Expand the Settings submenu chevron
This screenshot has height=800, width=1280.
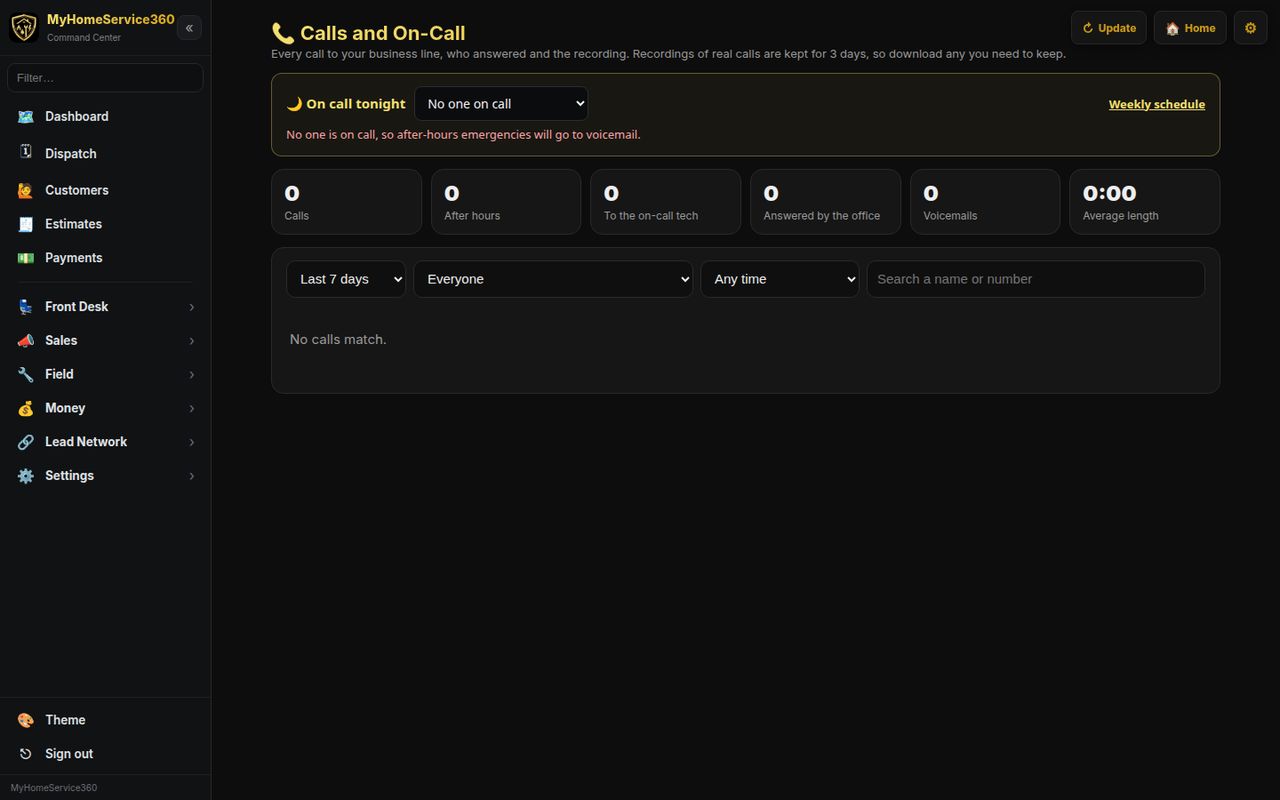point(191,476)
